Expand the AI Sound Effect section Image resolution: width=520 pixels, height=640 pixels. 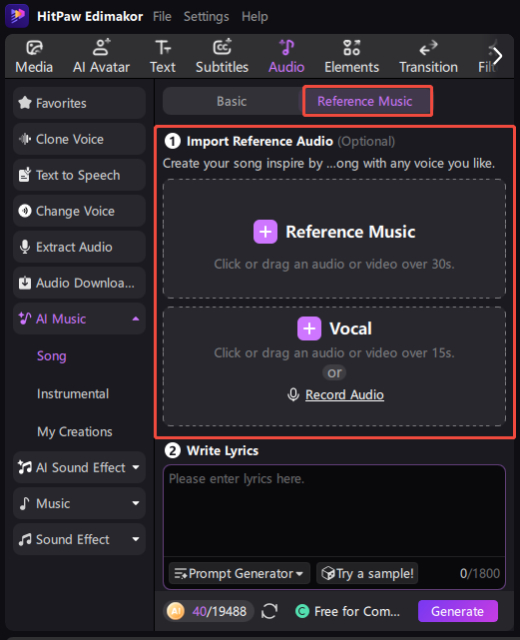point(136,467)
